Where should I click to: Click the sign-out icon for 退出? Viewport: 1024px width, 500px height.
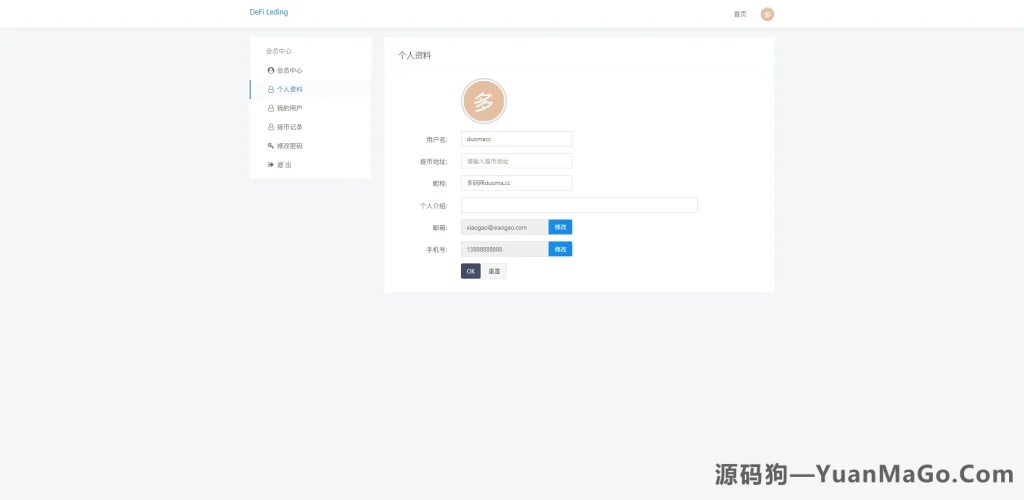pyautogui.click(x=271, y=165)
